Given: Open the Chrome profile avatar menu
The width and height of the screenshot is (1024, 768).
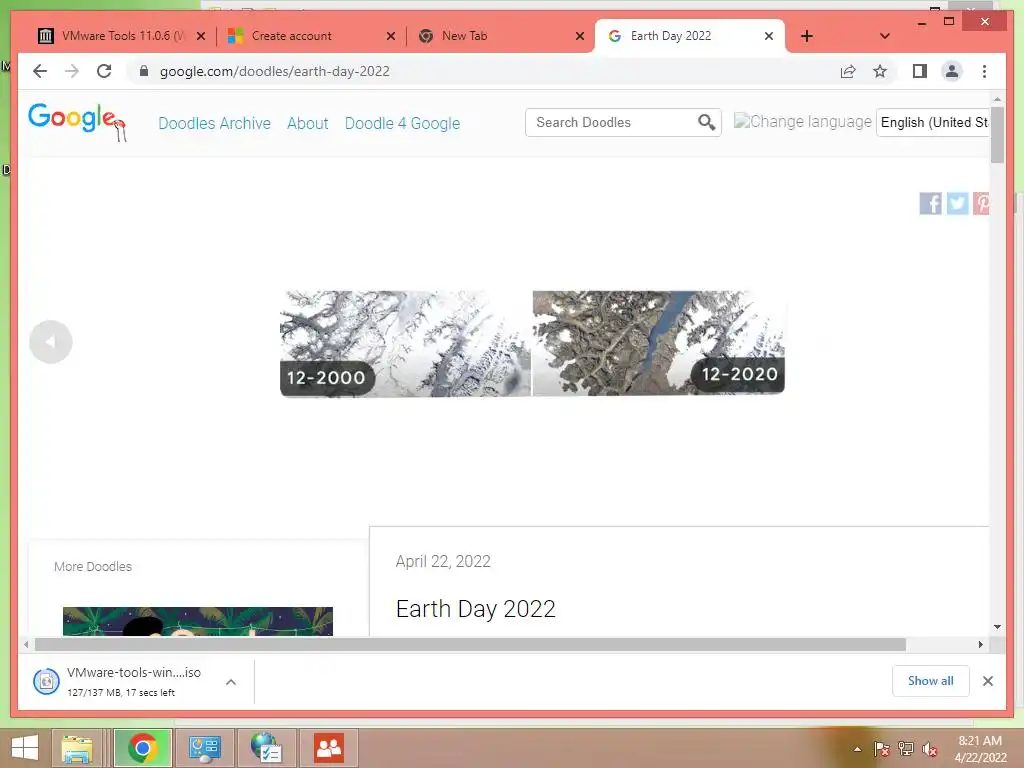Looking at the screenshot, I should [952, 71].
